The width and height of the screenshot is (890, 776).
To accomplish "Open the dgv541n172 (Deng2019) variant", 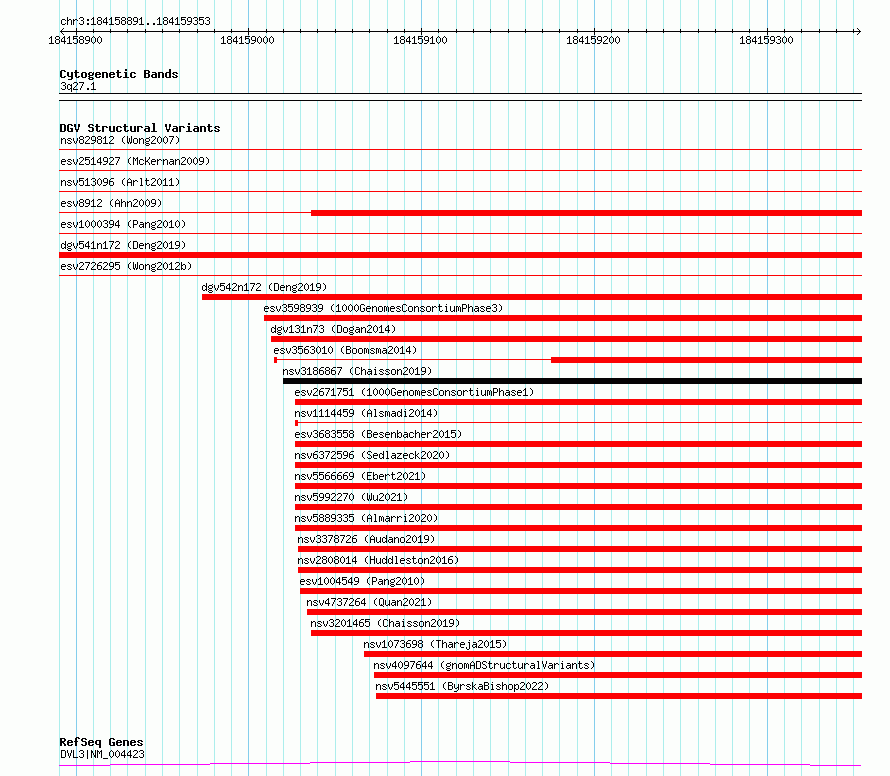I will (x=123, y=245).
